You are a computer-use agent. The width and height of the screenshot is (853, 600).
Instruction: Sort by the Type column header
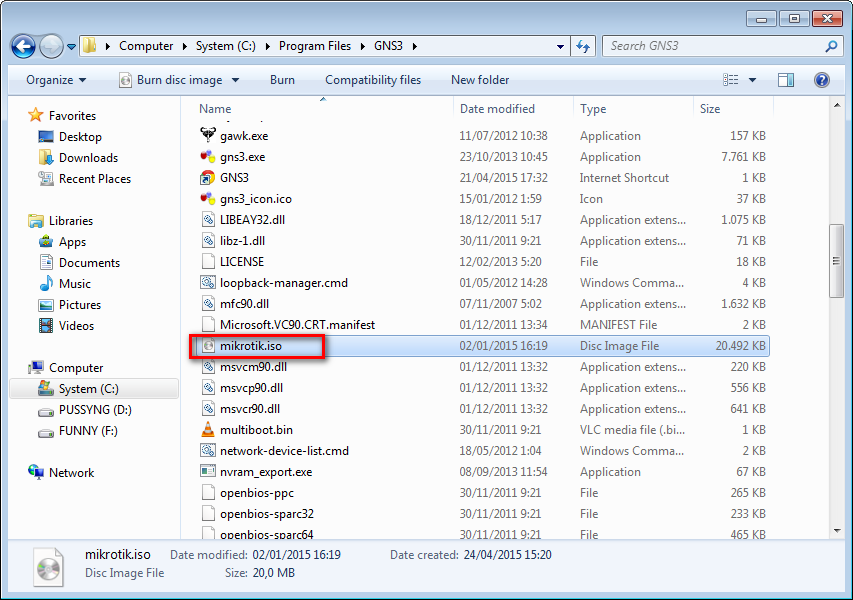tap(633, 109)
